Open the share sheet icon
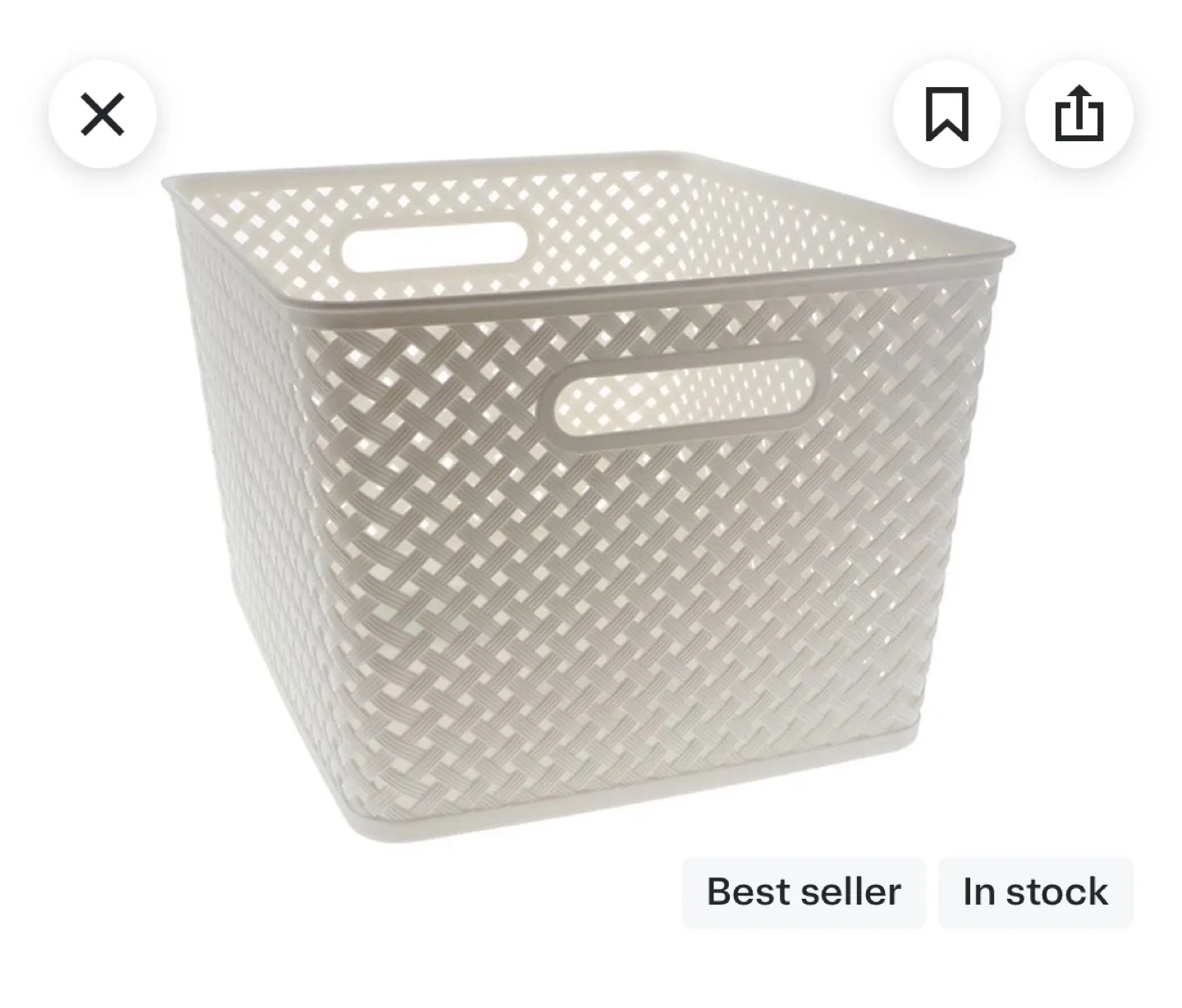This screenshot has height=1008, width=1182. pyautogui.click(x=1079, y=114)
